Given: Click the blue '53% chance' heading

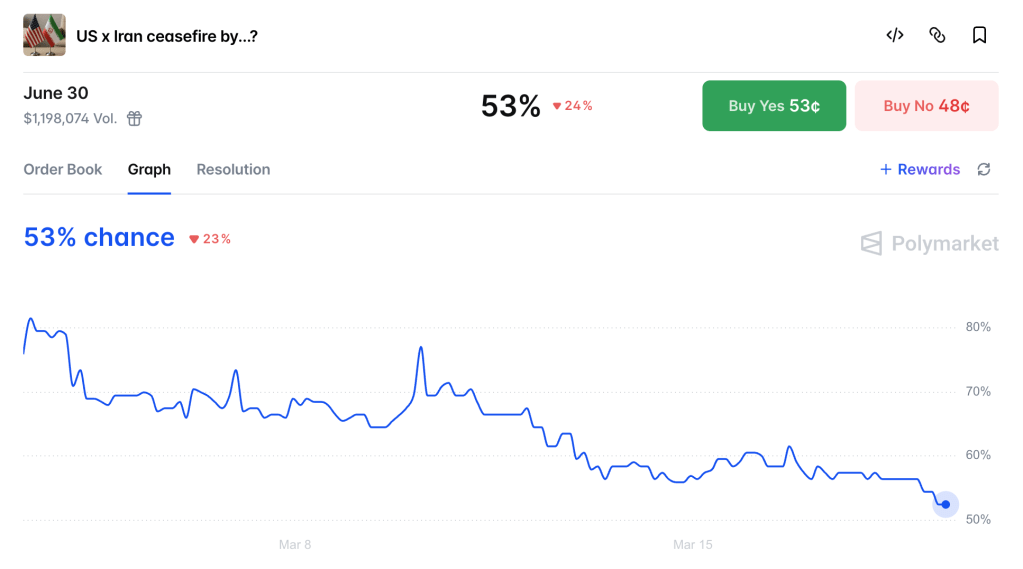Looking at the screenshot, I should click(99, 238).
